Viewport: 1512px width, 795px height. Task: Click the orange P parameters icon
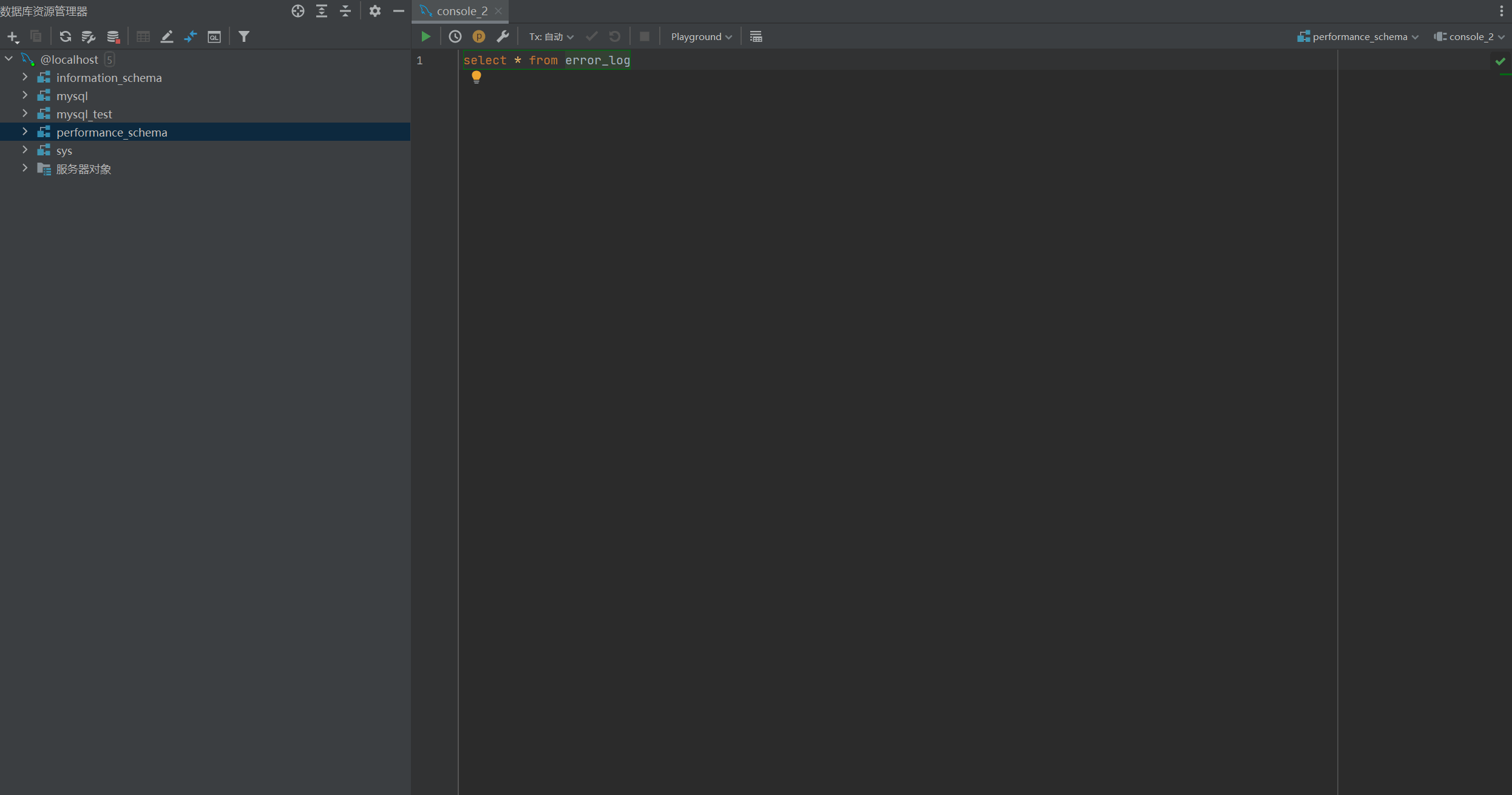(478, 36)
